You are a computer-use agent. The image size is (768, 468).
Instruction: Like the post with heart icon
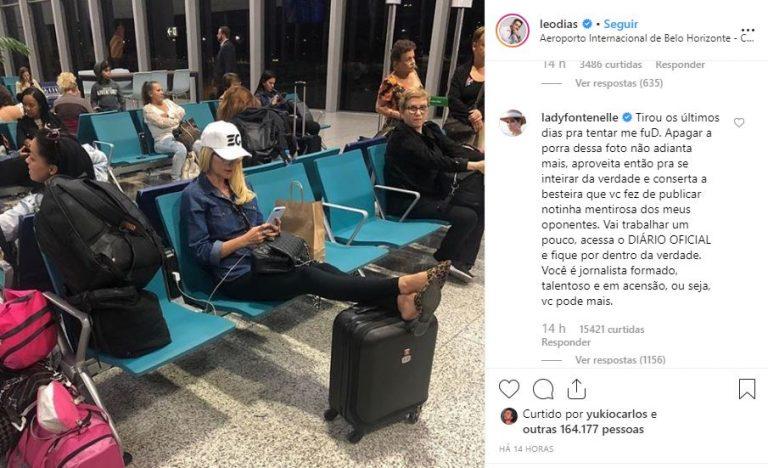[509, 389]
